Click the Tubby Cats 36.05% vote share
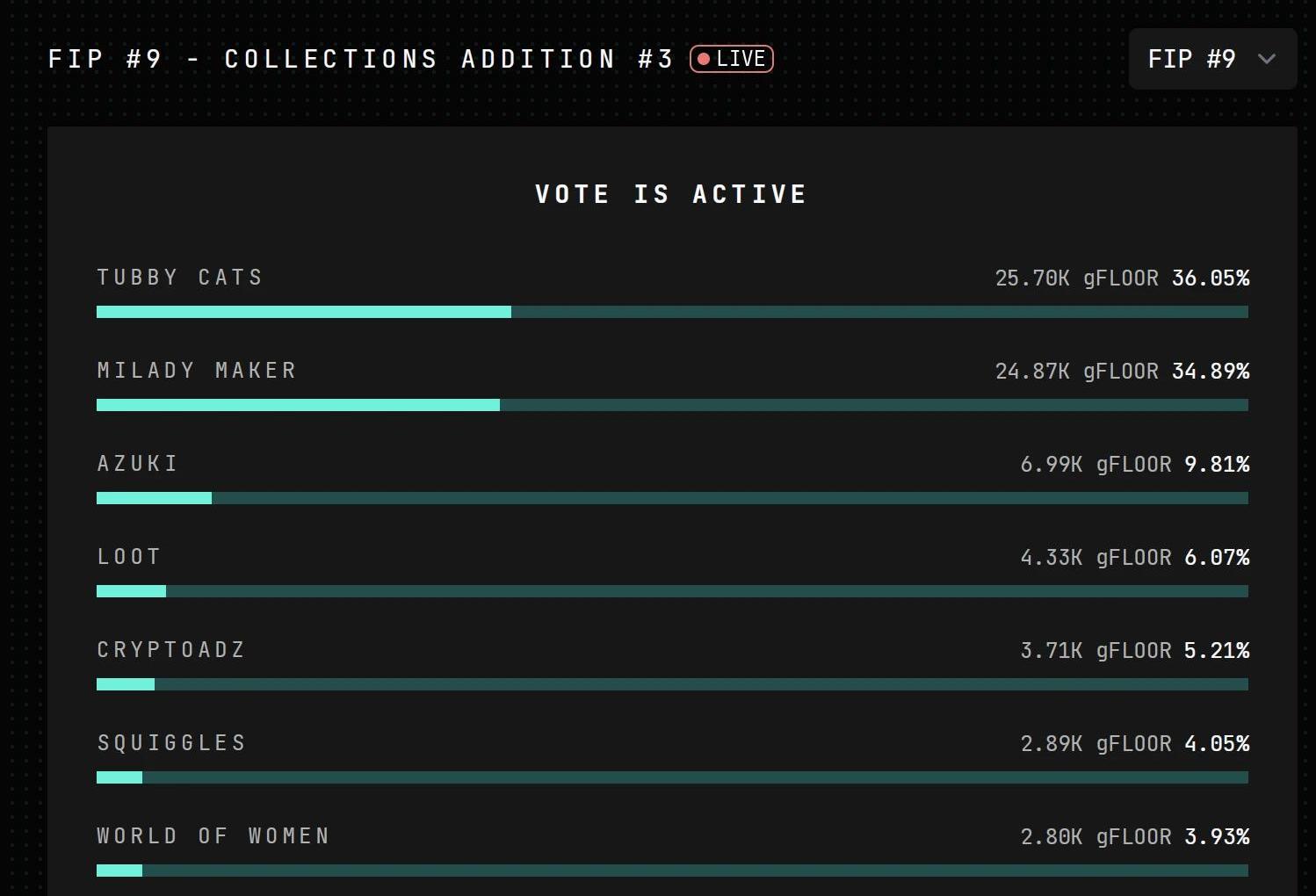The height and width of the screenshot is (896, 1316). 1211,278
